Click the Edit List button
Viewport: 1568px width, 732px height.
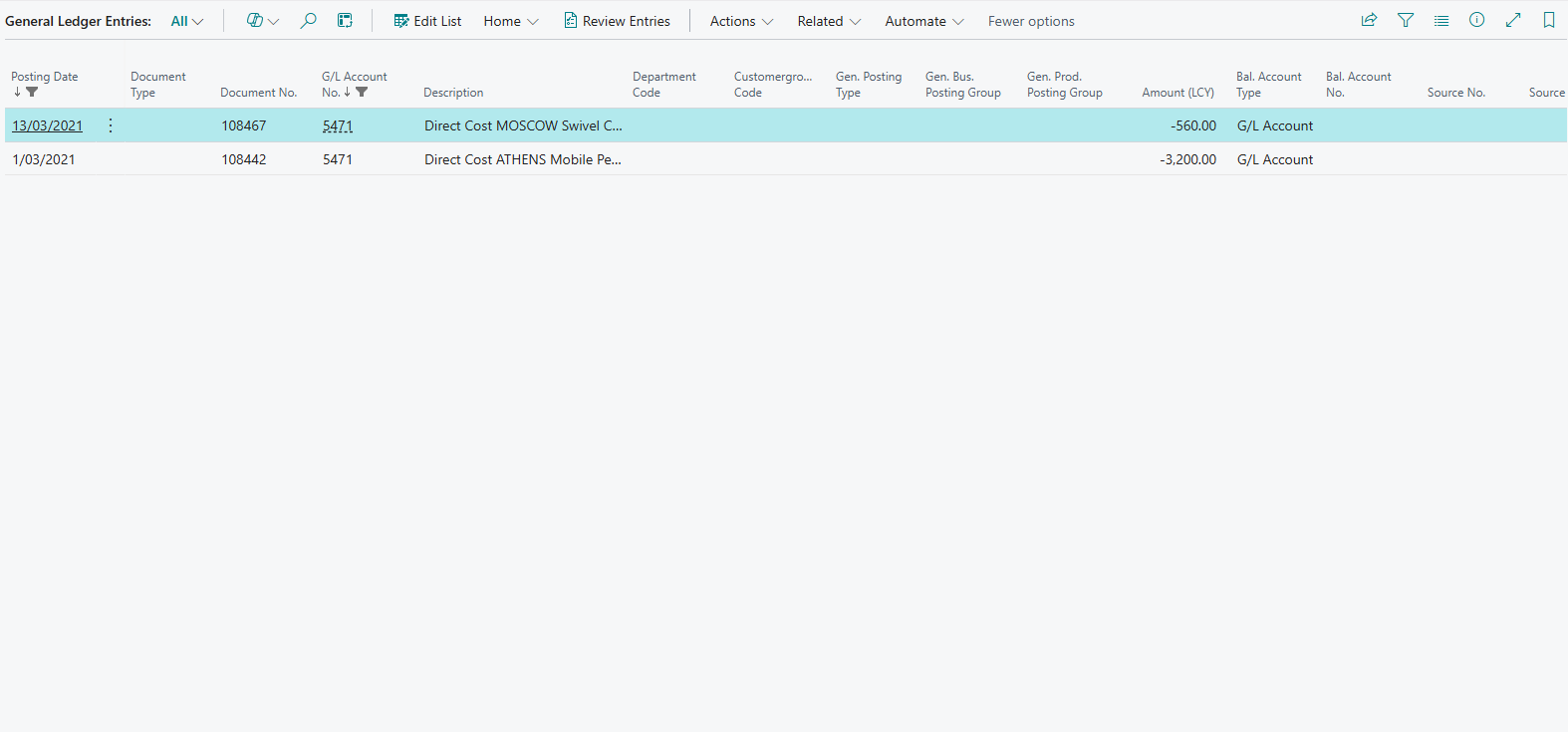click(427, 21)
